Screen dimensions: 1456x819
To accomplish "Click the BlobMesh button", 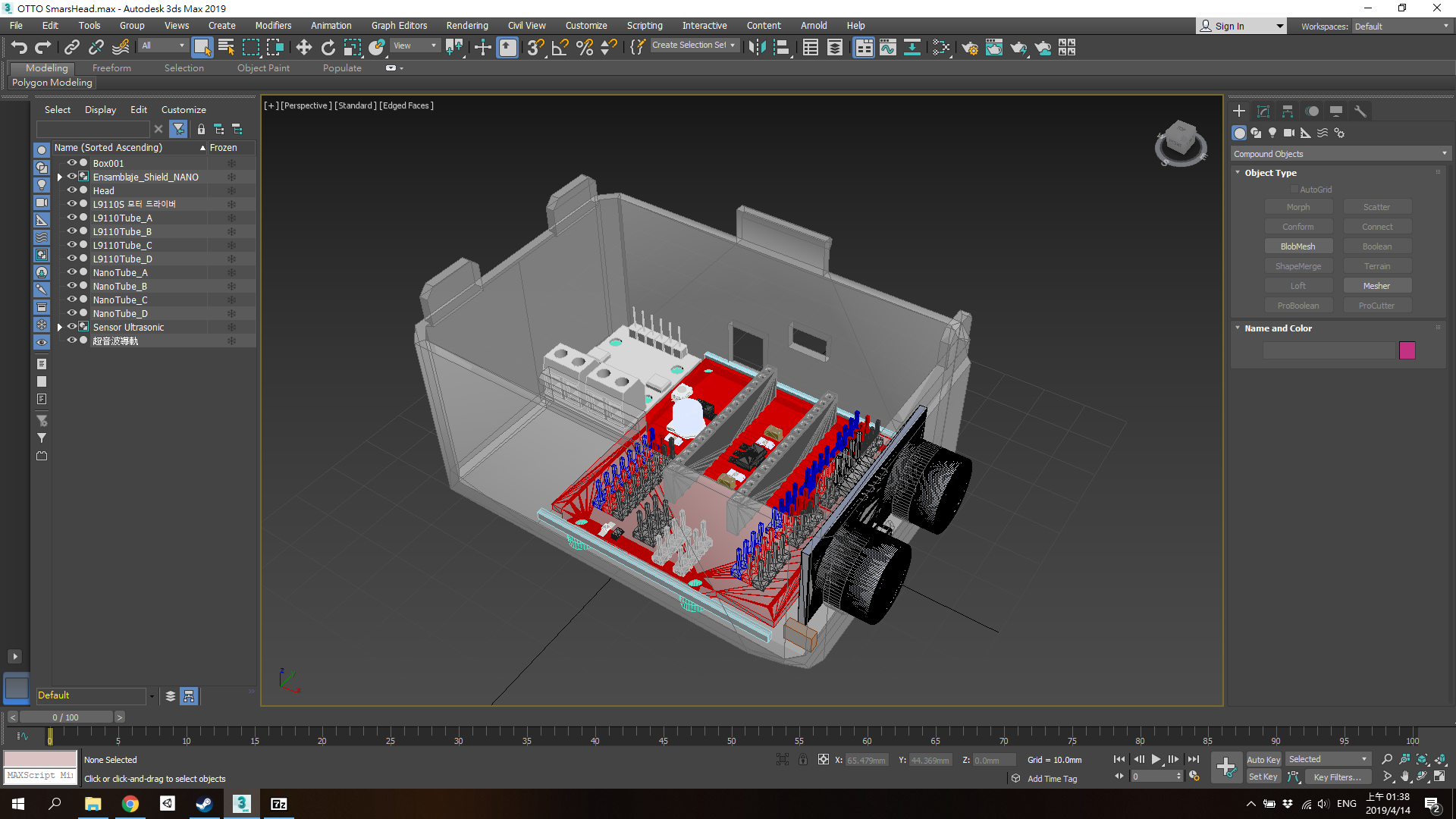I will (x=1298, y=246).
